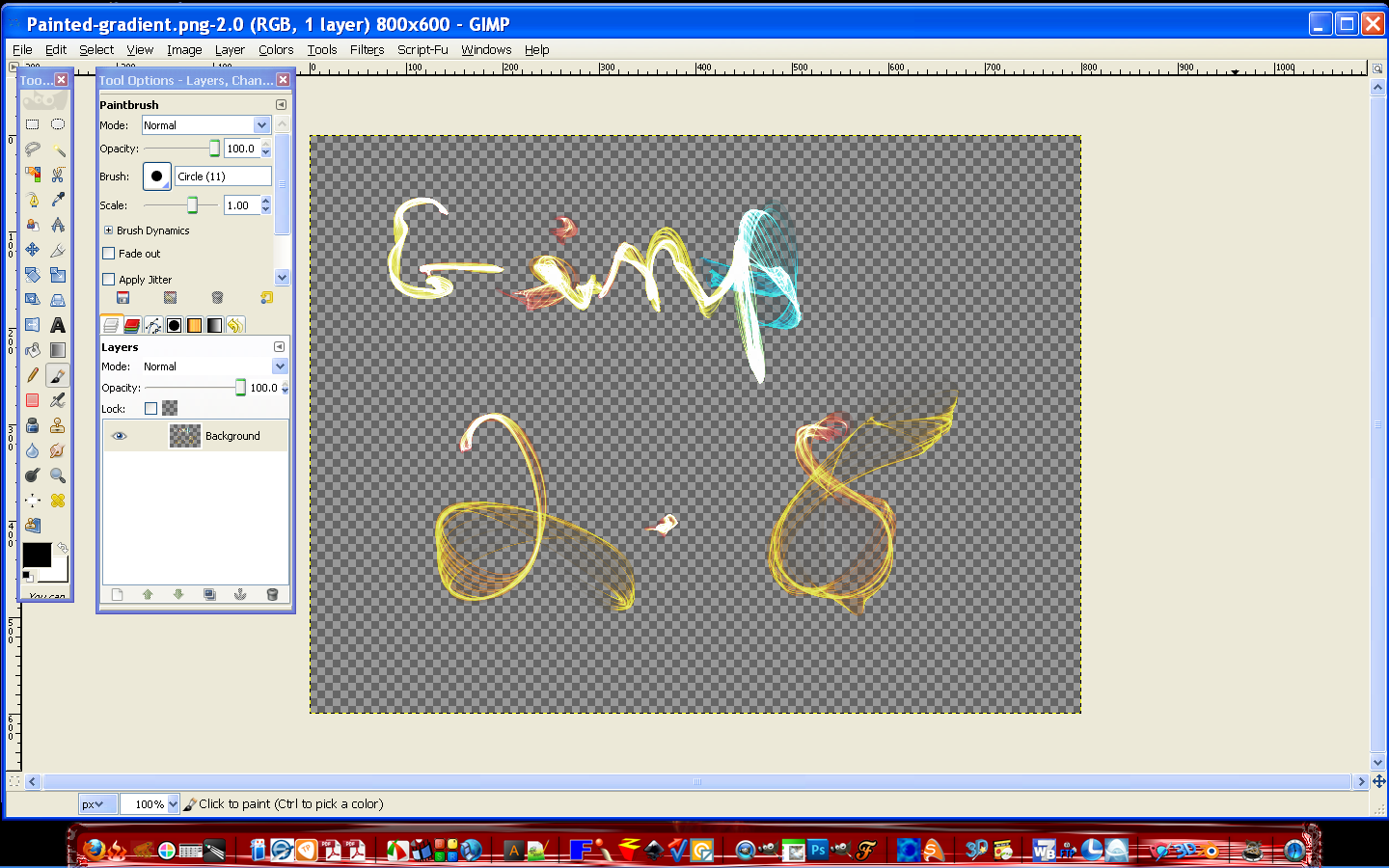The image size is (1389, 868).
Task: Create a new layer from the Layers panel
Action: pyautogui.click(x=117, y=595)
